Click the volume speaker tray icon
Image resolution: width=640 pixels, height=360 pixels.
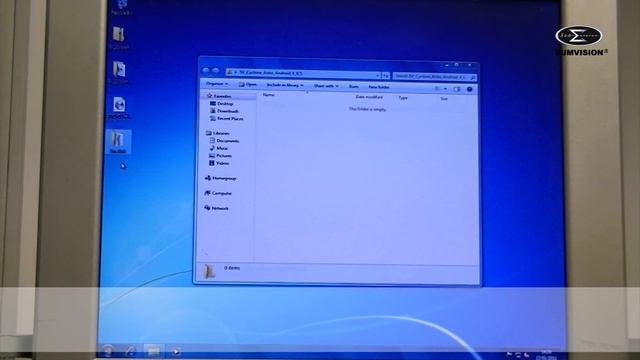pyautogui.click(x=527, y=355)
